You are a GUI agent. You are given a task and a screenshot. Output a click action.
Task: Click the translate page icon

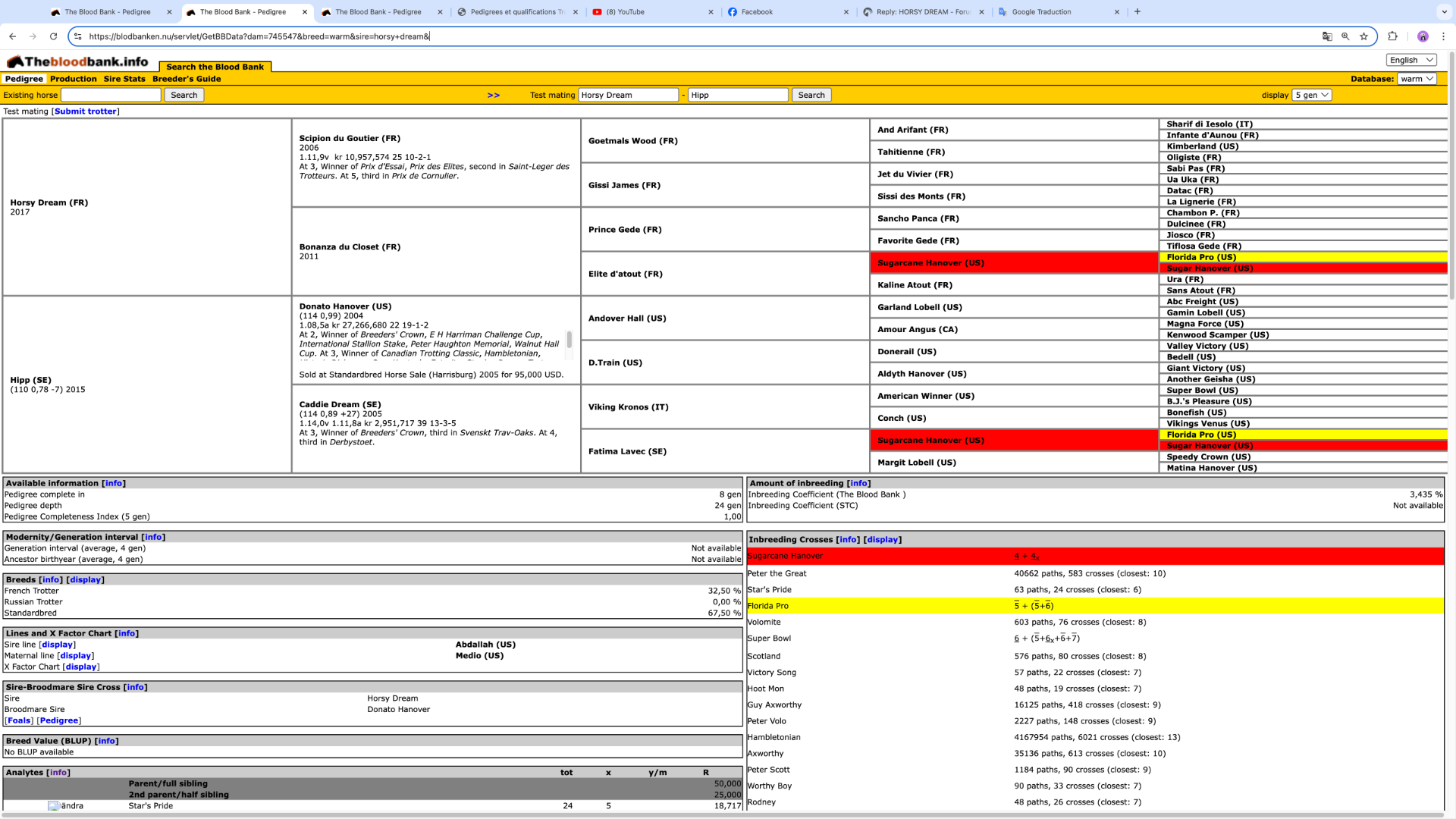[1327, 36]
